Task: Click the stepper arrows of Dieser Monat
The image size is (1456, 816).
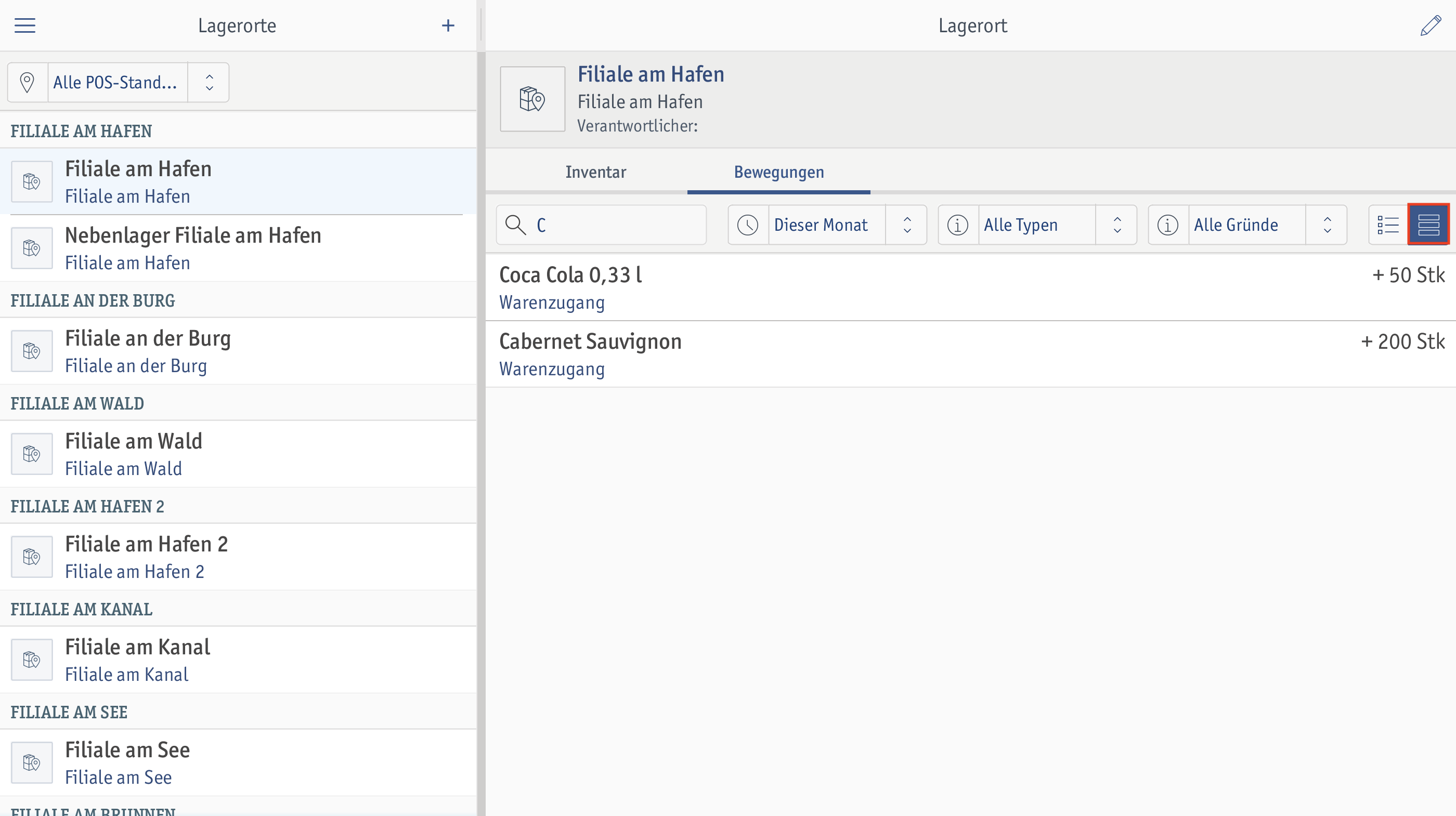Action: pyautogui.click(x=907, y=225)
